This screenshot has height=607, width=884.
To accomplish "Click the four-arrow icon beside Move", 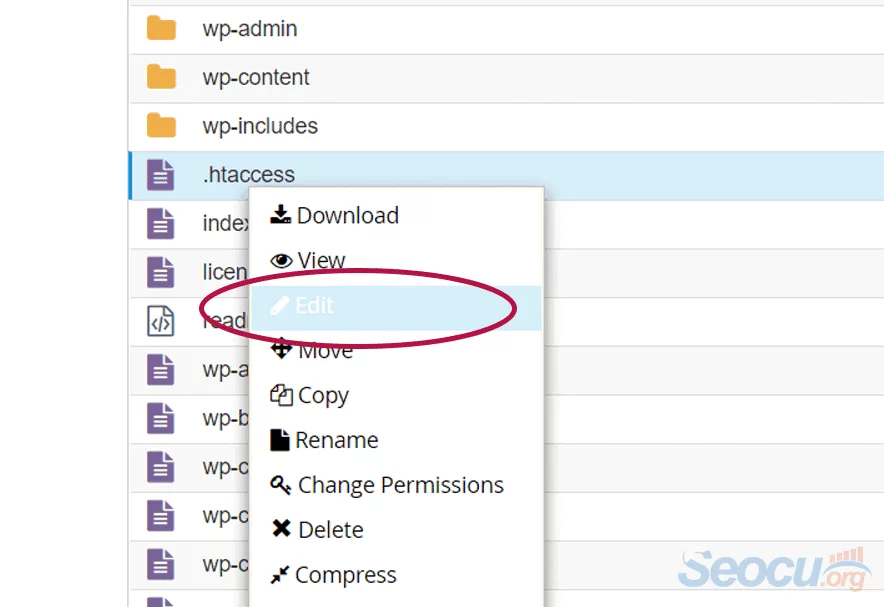I will [281, 349].
